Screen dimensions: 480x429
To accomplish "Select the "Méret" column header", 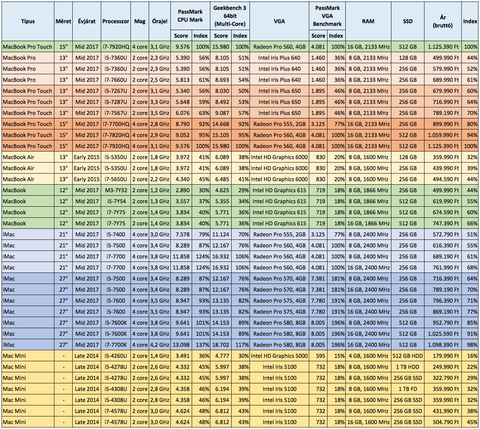I will point(63,21).
